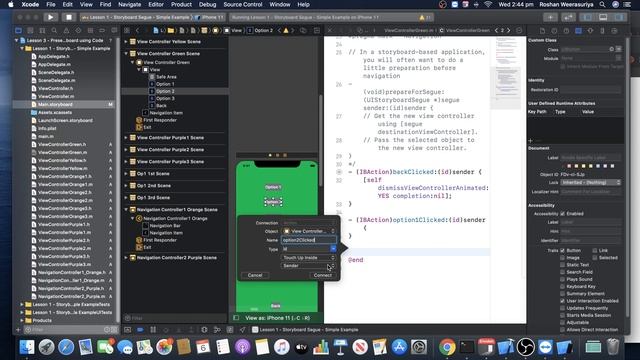Click Cancel in the connection popup
The width and height of the screenshot is (640, 360).
pyautogui.click(x=255, y=275)
